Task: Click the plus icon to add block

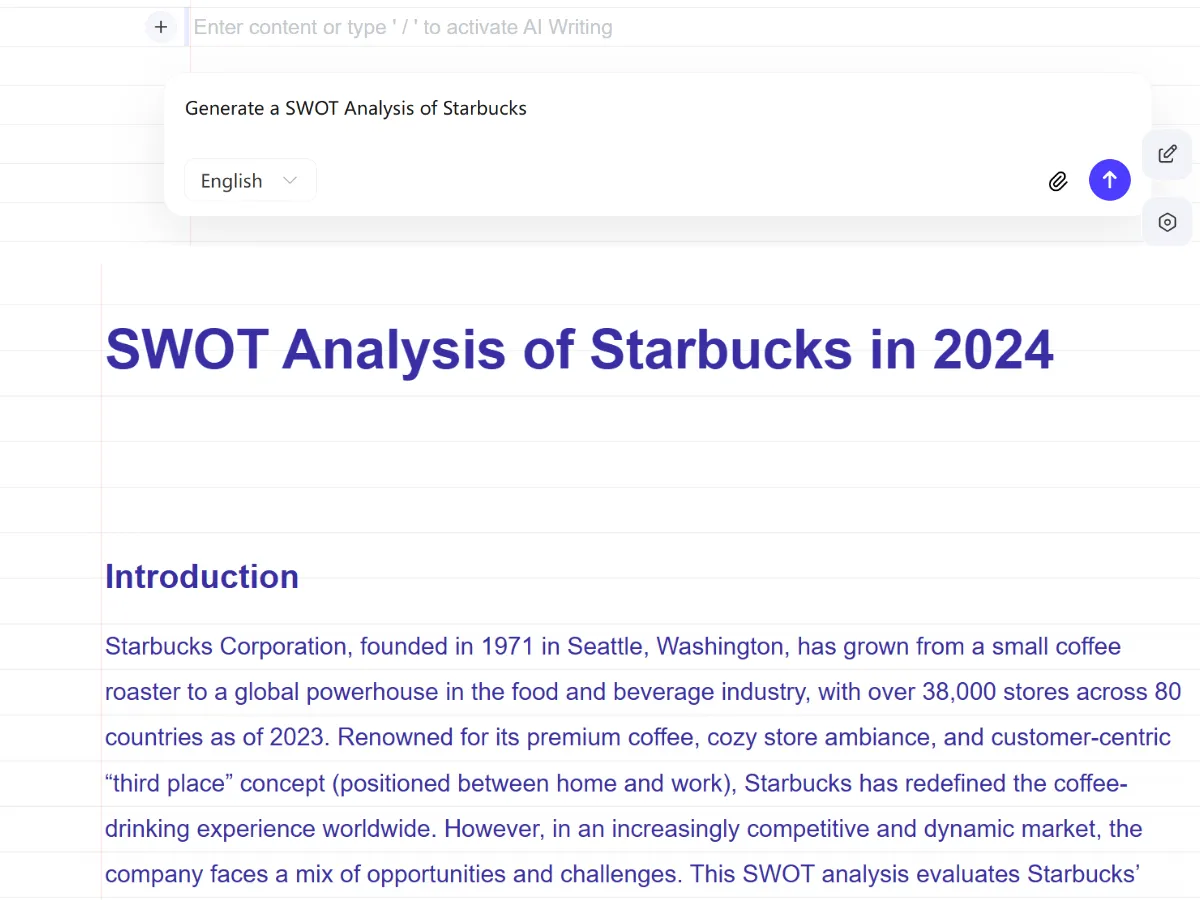Action: pyautogui.click(x=161, y=27)
